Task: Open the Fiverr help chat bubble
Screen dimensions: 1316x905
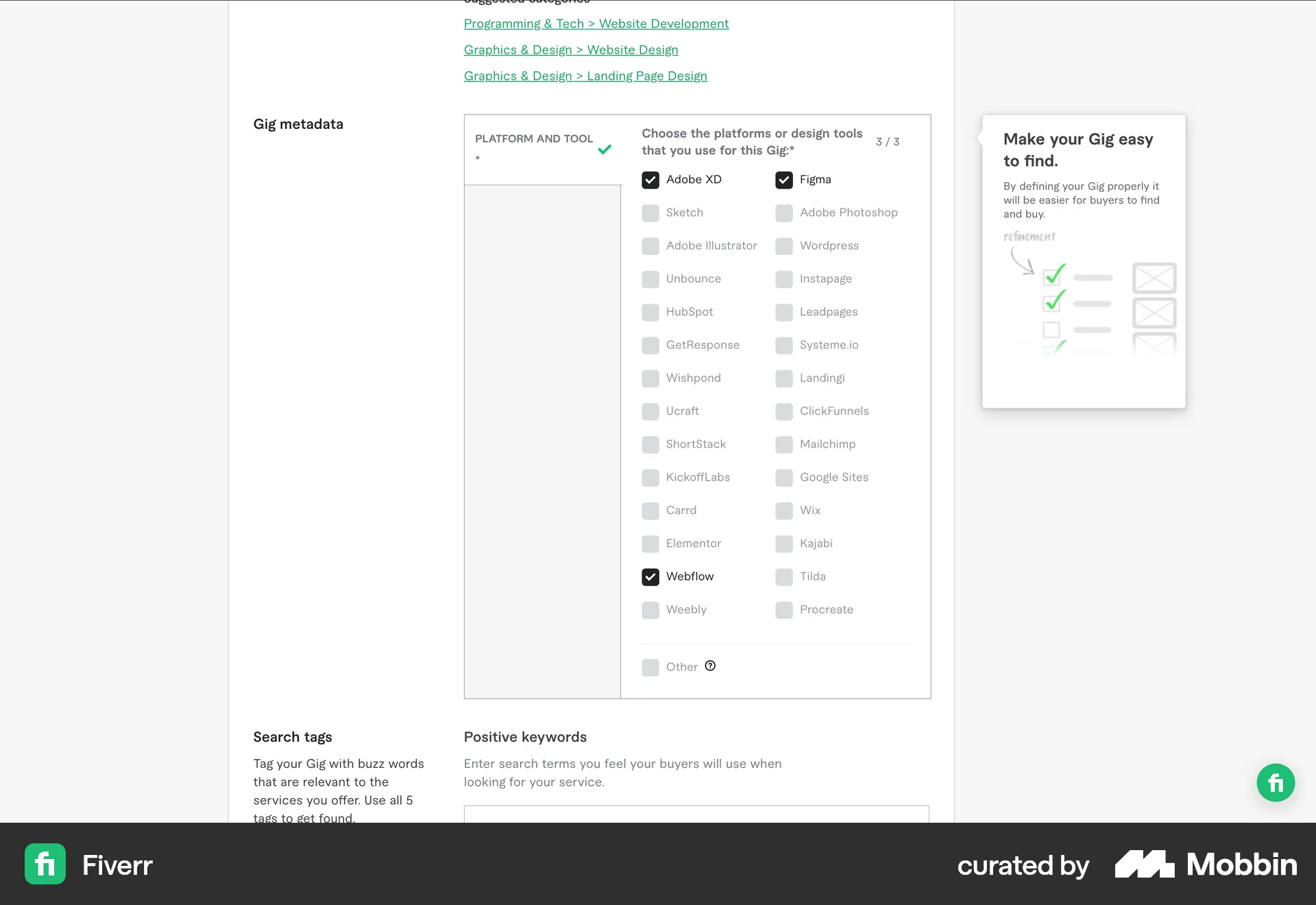Action: coord(1275,782)
